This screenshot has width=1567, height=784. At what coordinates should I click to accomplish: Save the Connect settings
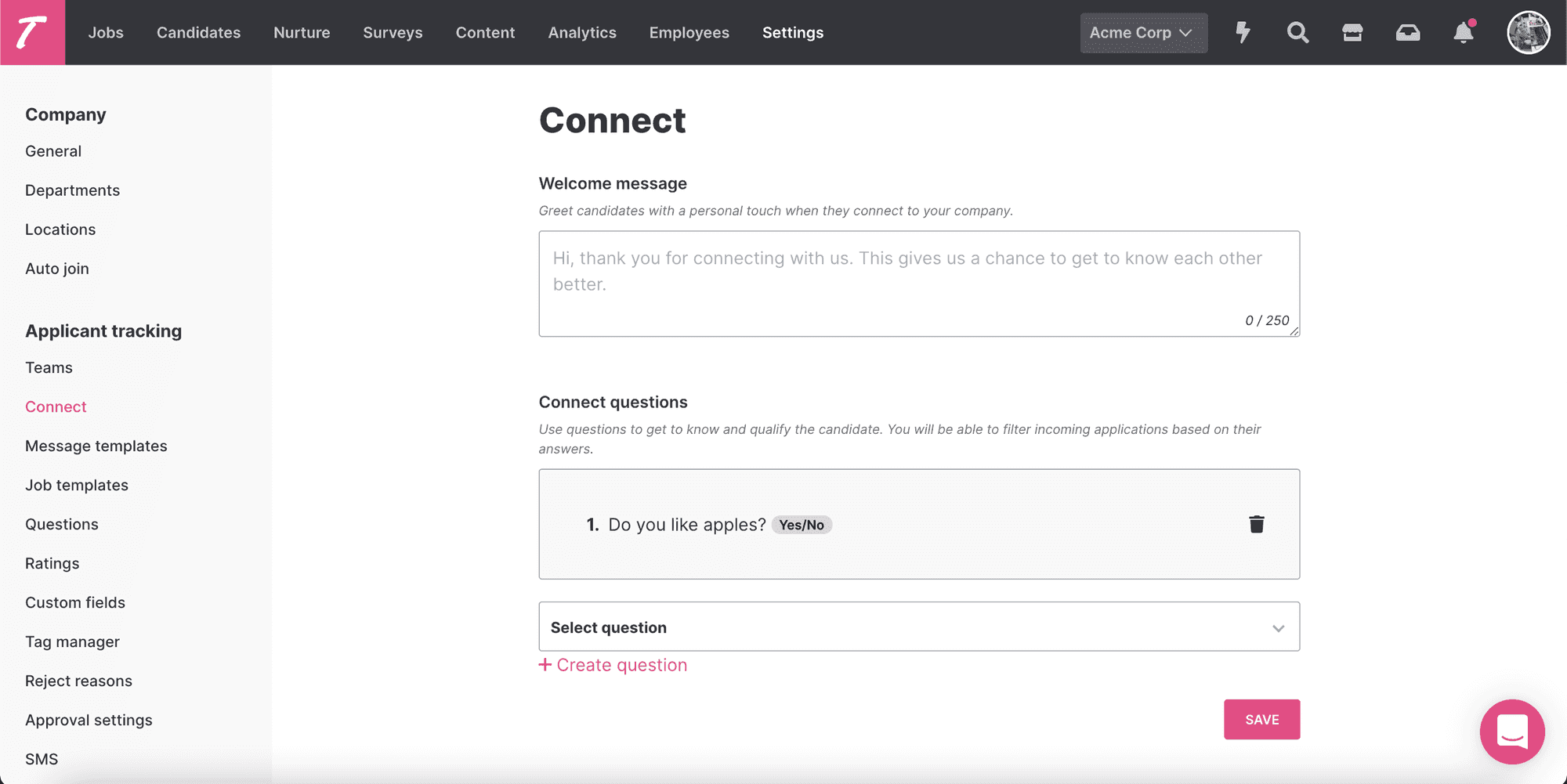[1261, 719]
